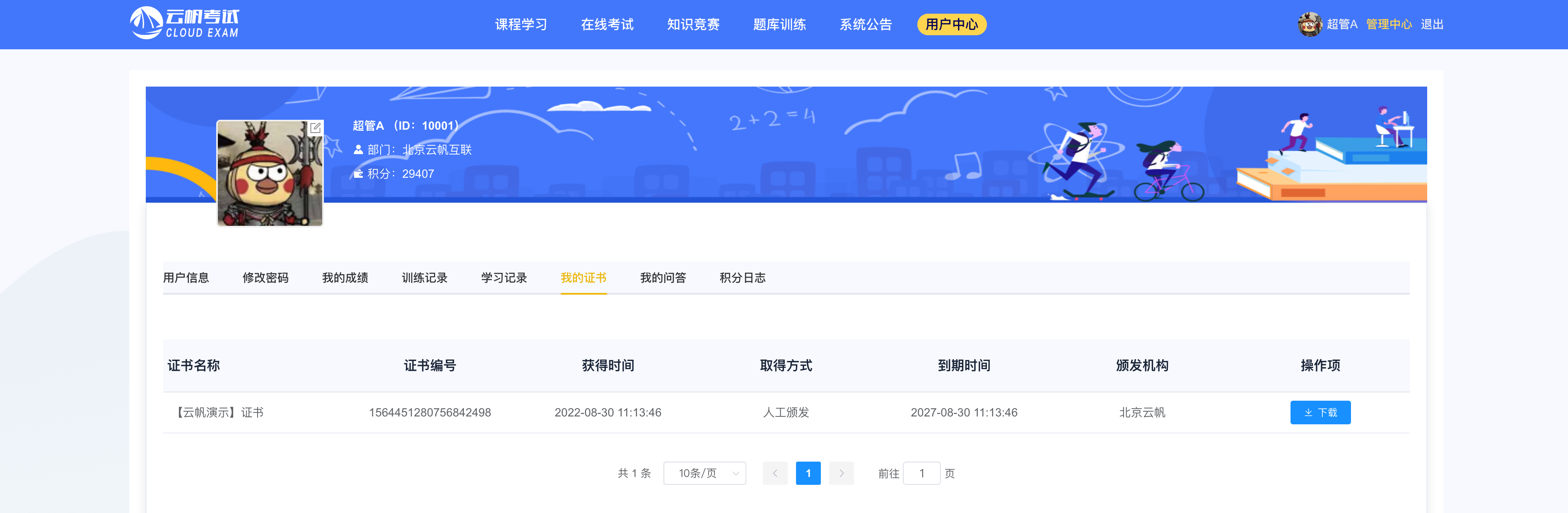
Task: Click the 前往 page number input
Action: [922, 473]
